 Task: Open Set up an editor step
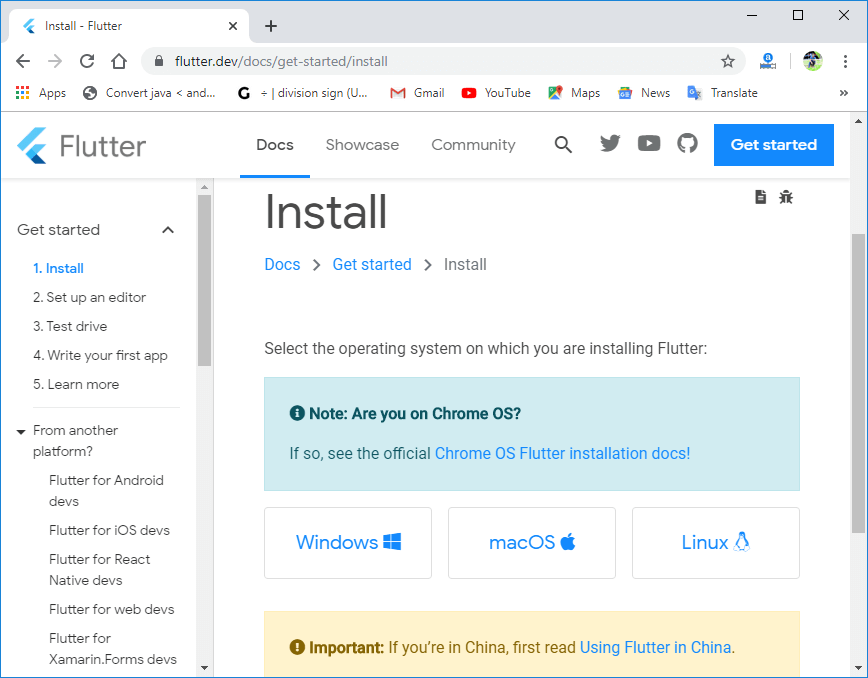(x=89, y=297)
